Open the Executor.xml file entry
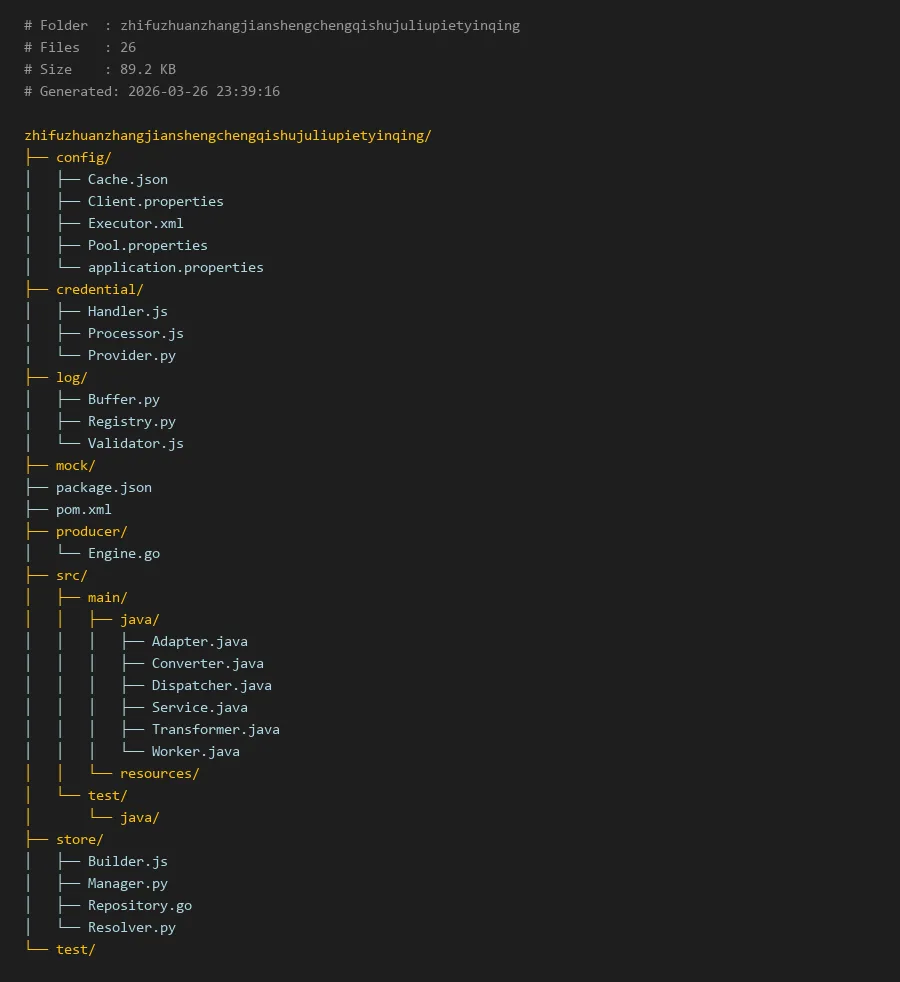The image size is (900, 982). (135, 223)
